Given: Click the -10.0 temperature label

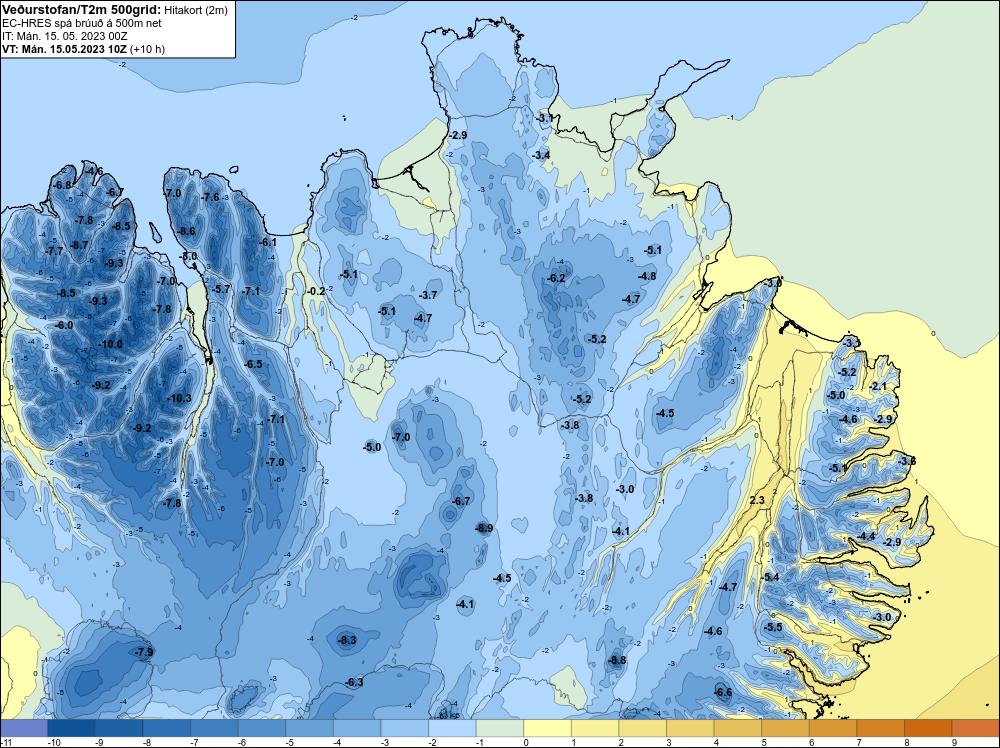Looking at the screenshot, I should pyautogui.click(x=110, y=344).
